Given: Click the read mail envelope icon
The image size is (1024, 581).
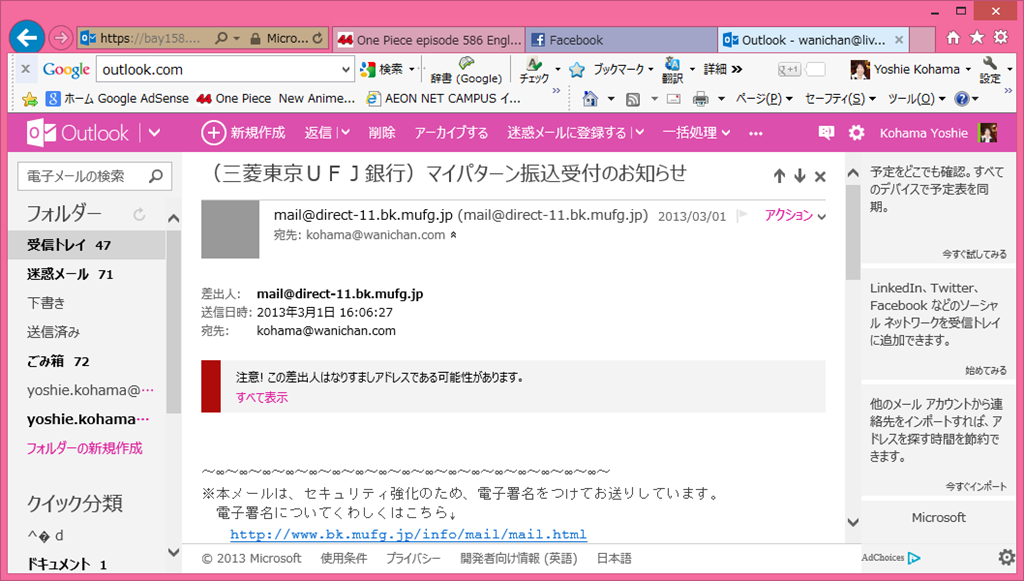Looking at the screenshot, I should click(673, 99).
